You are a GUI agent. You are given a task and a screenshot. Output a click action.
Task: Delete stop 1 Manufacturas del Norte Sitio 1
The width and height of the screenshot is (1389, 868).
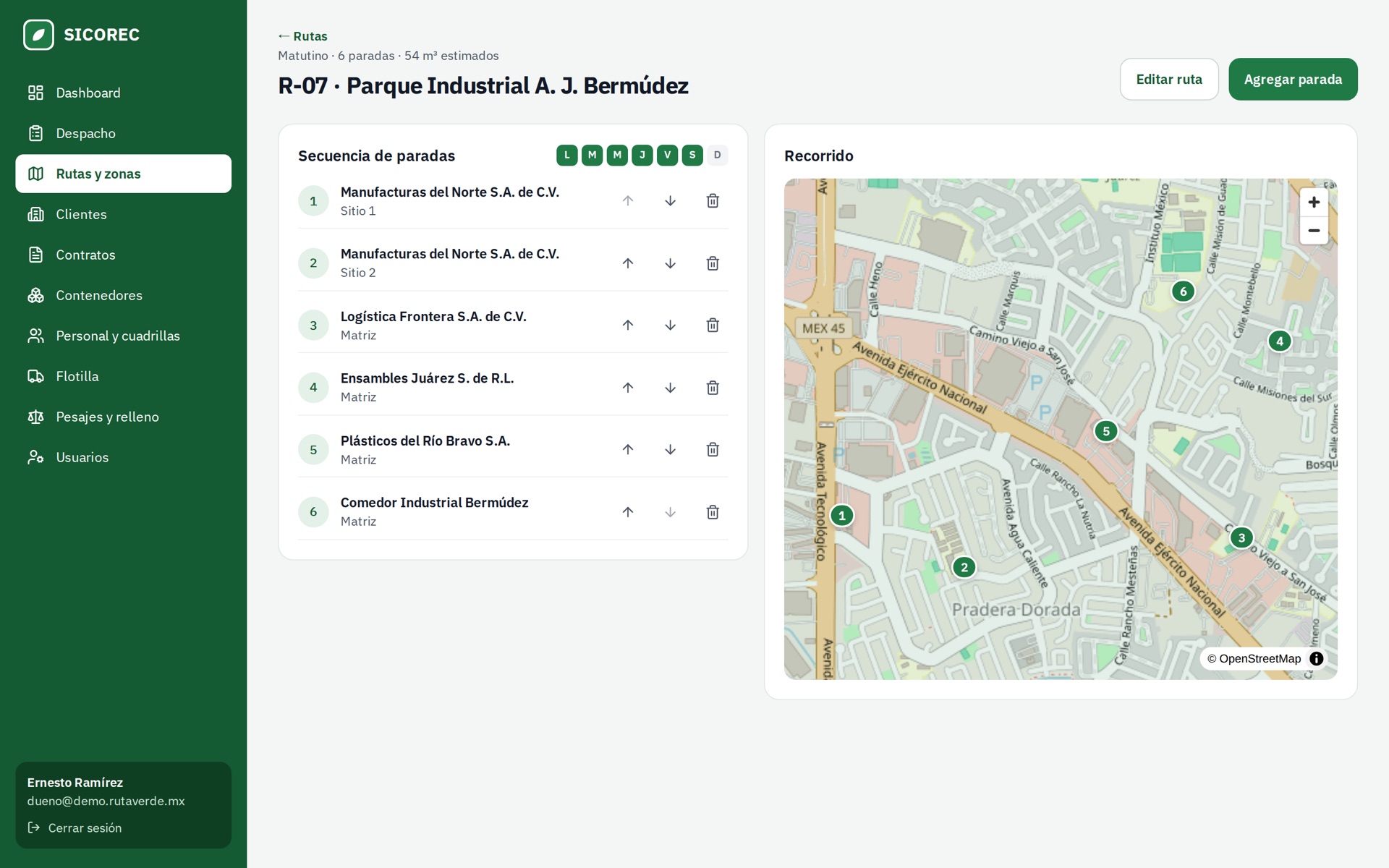(x=713, y=201)
